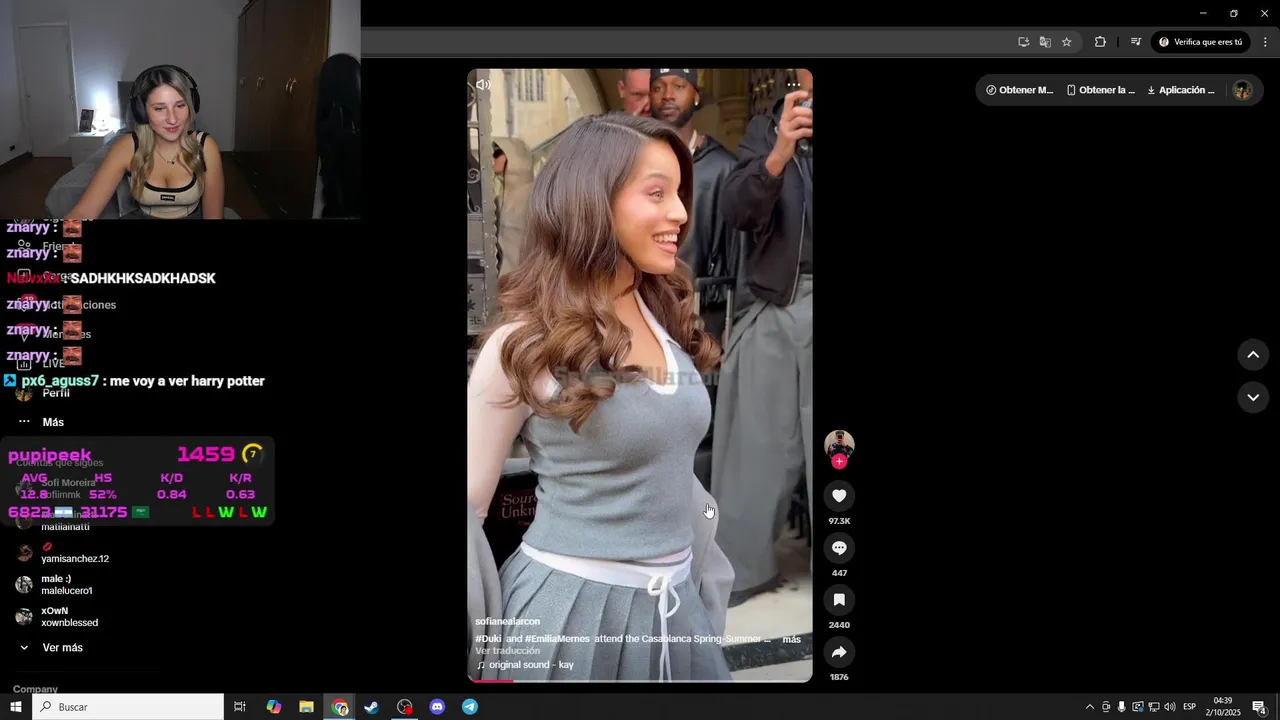Go to the next video with down arrow

1253,397
